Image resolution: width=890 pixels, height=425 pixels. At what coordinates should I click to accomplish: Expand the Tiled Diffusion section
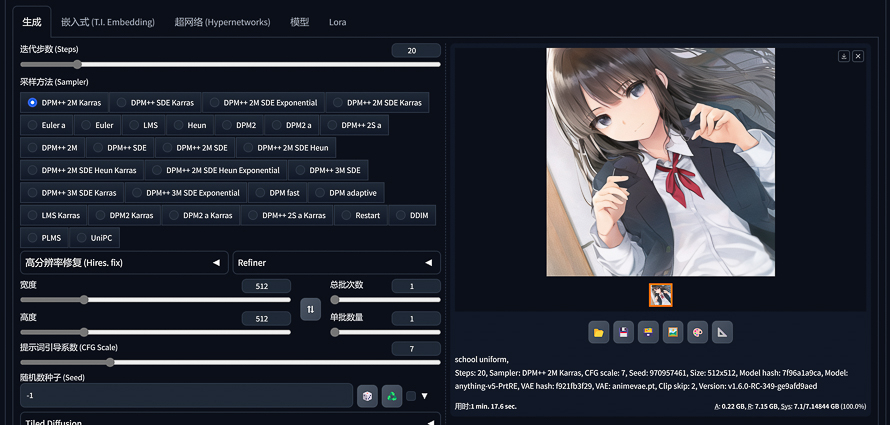pyautogui.click(x=230, y=419)
